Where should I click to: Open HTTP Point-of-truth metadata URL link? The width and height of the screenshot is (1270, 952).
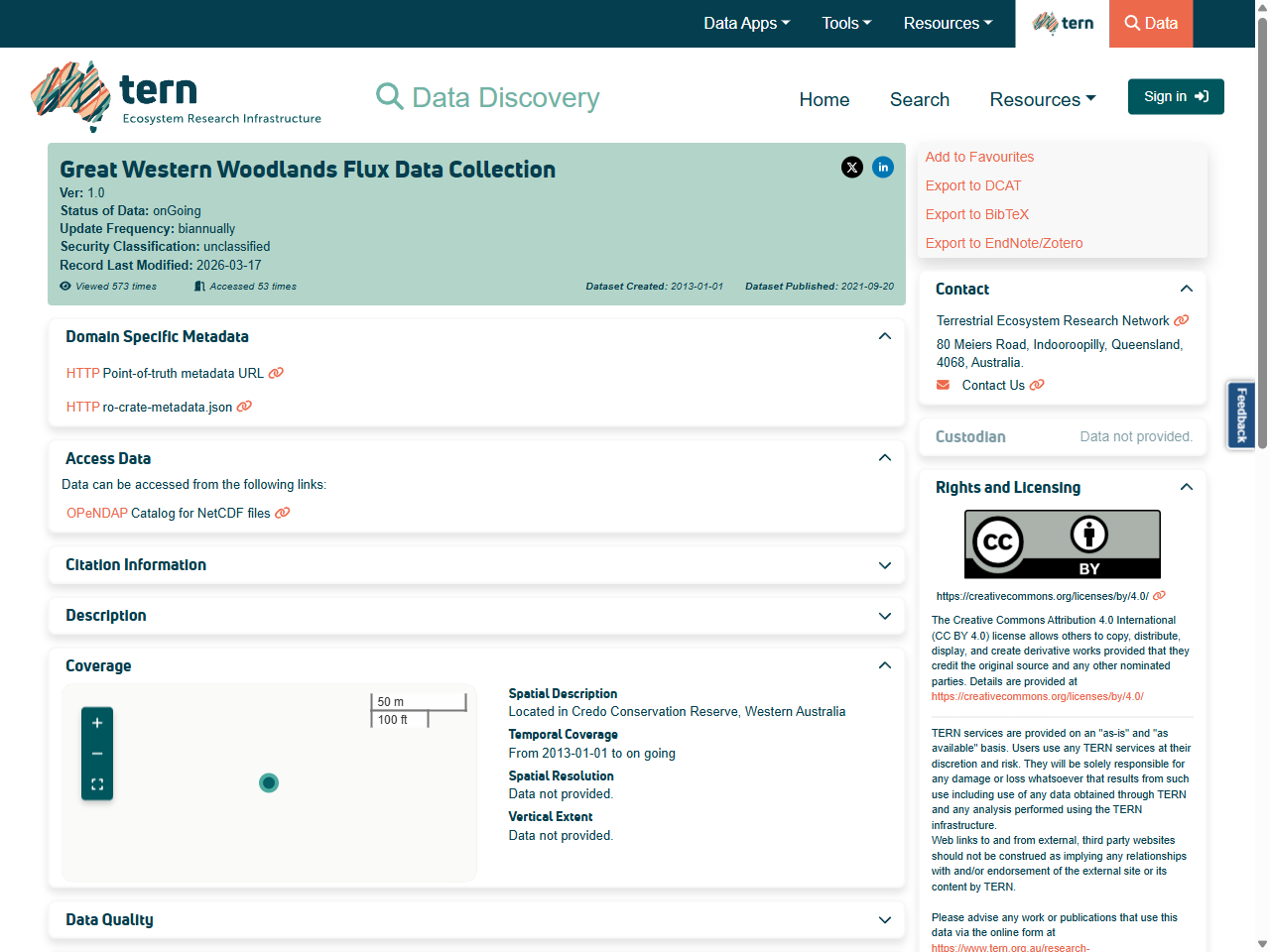pos(165,373)
